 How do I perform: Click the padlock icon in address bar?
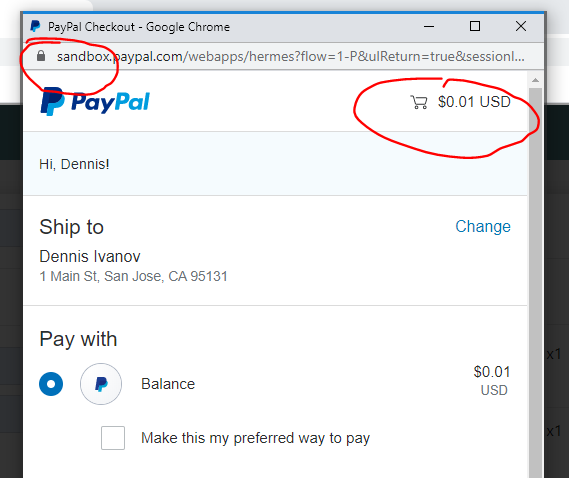[41, 56]
